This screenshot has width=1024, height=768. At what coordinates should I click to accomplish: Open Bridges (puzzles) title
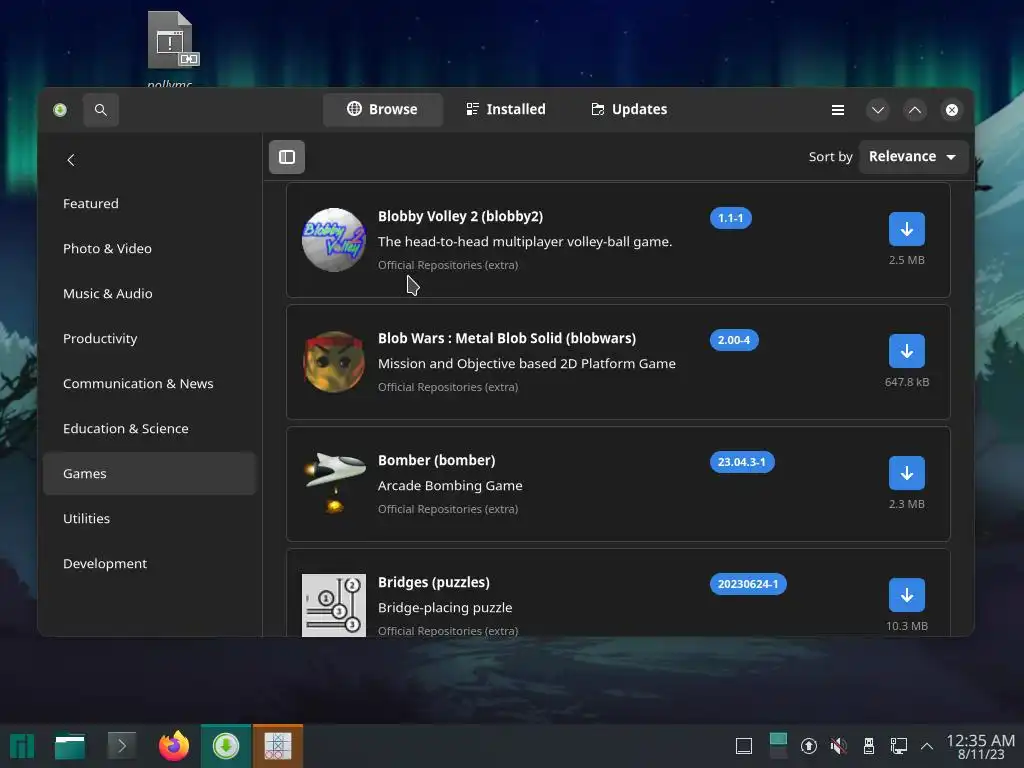(x=434, y=583)
